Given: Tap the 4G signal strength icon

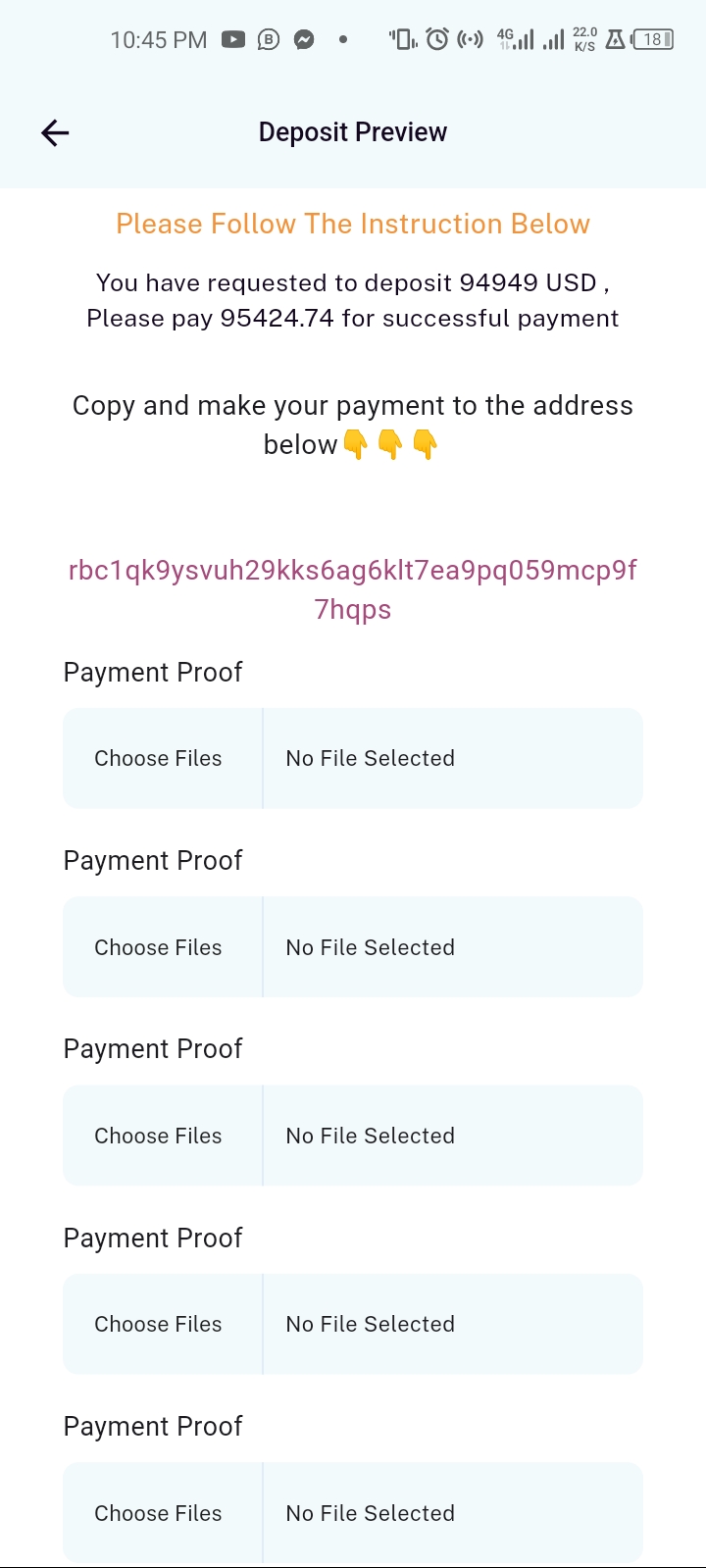Looking at the screenshot, I should click(x=516, y=40).
